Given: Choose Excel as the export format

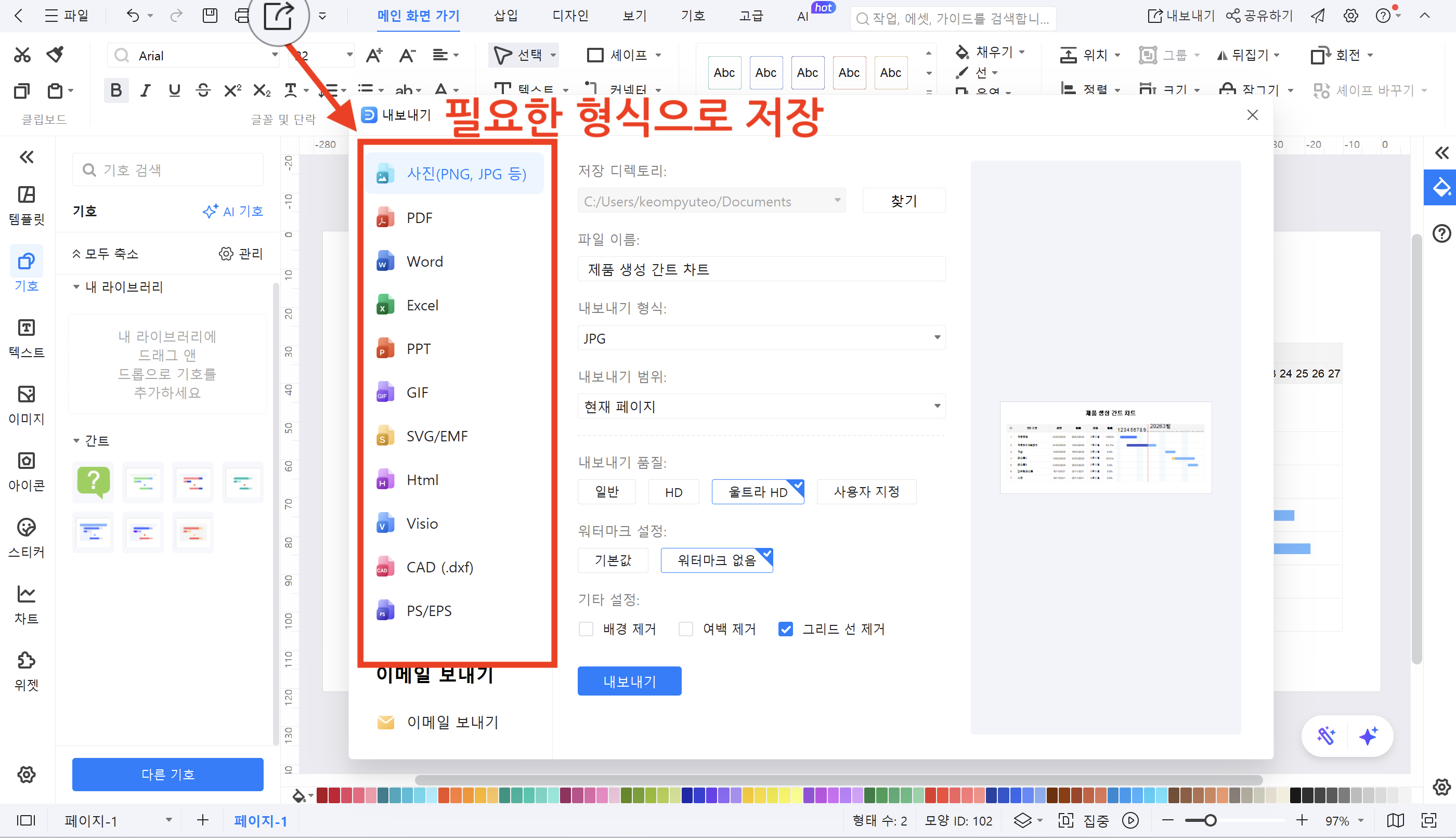Looking at the screenshot, I should [423, 305].
